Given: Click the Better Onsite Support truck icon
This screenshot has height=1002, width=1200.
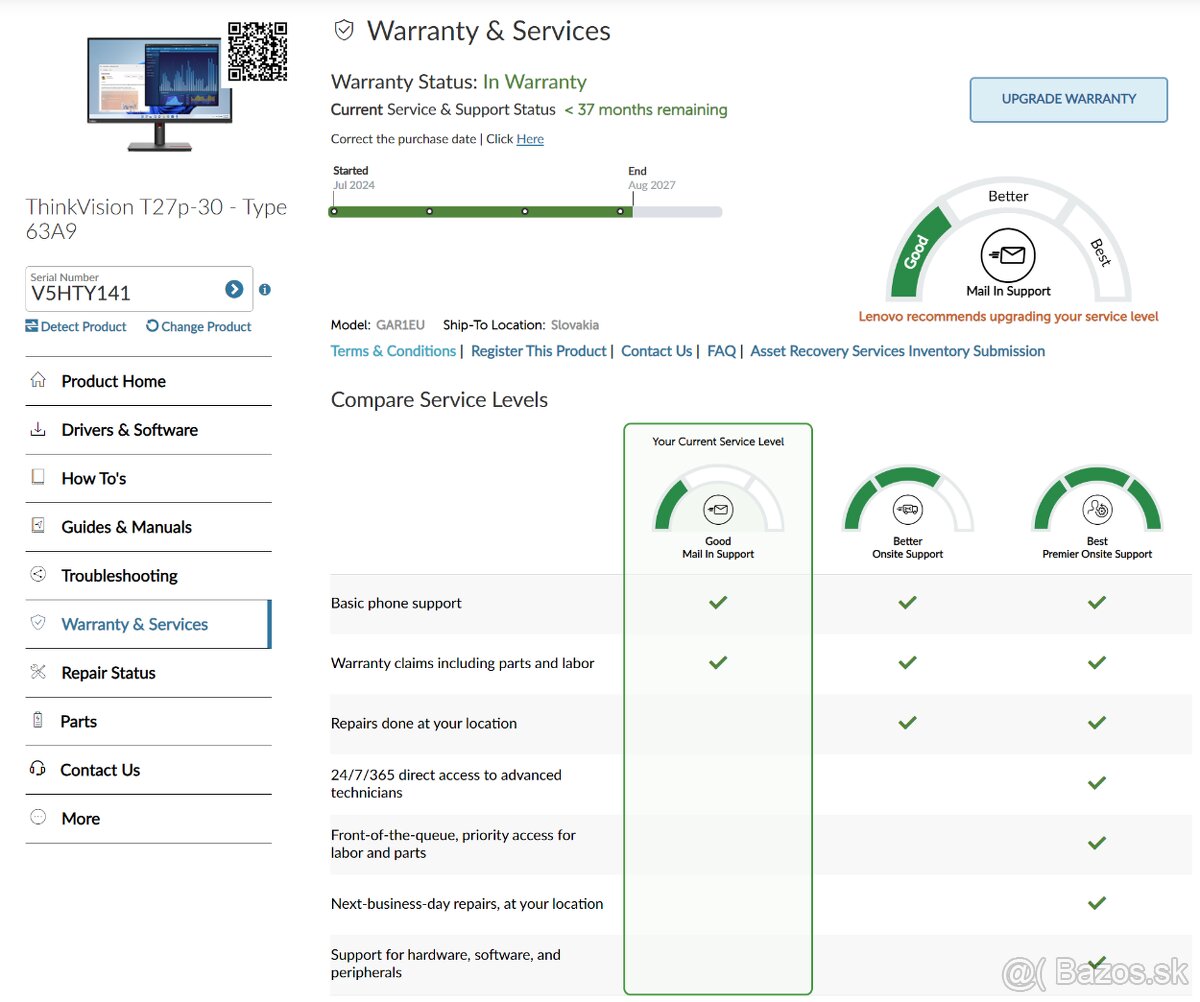Looking at the screenshot, I should [907, 510].
